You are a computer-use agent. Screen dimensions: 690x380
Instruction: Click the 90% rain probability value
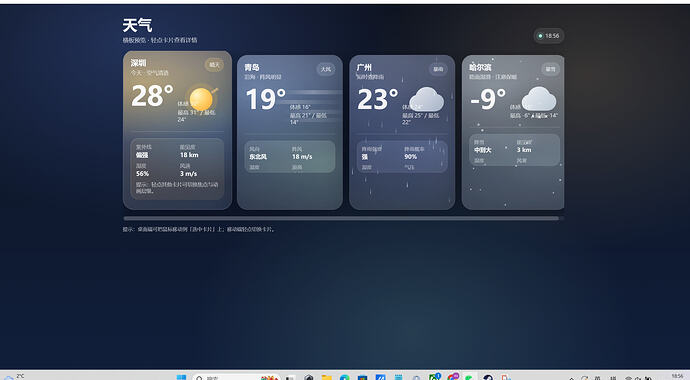[411, 157]
